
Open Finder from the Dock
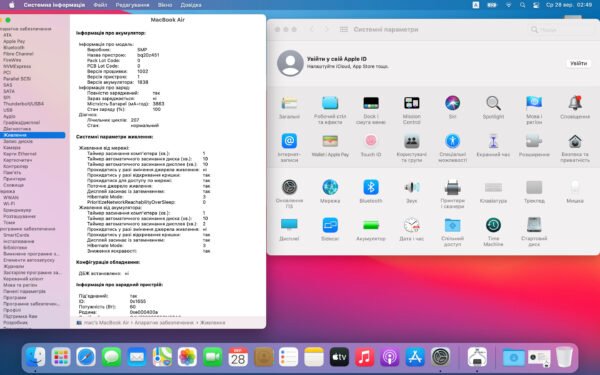click(35, 357)
